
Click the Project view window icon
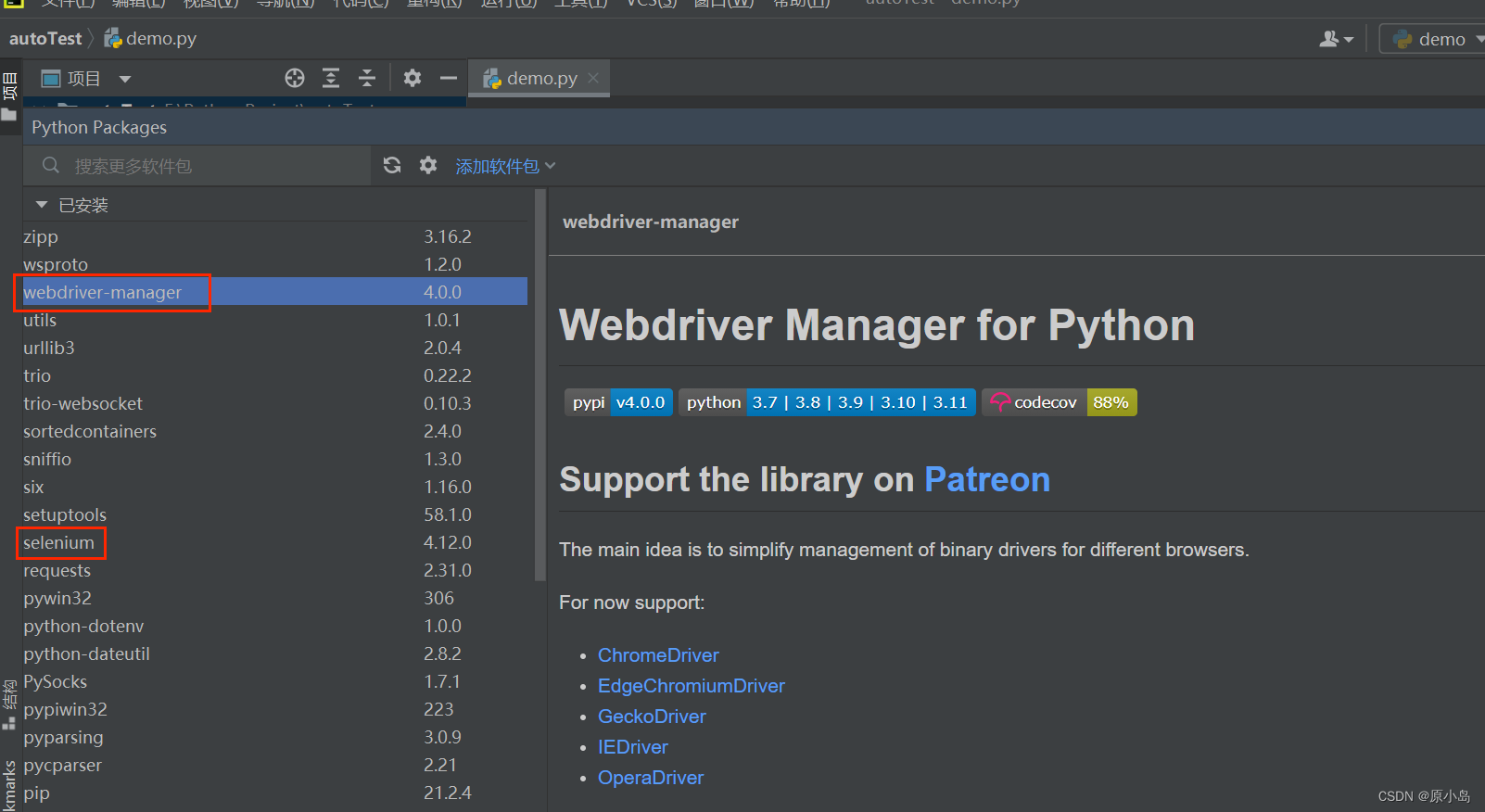51,79
